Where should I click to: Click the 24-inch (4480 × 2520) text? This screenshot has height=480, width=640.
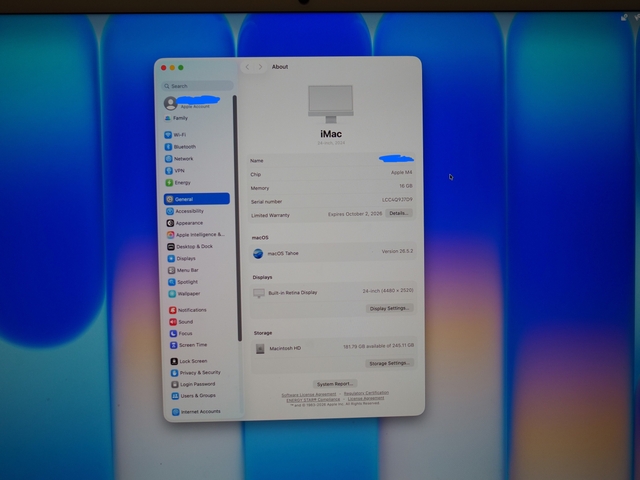pyautogui.click(x=388, y=291)
